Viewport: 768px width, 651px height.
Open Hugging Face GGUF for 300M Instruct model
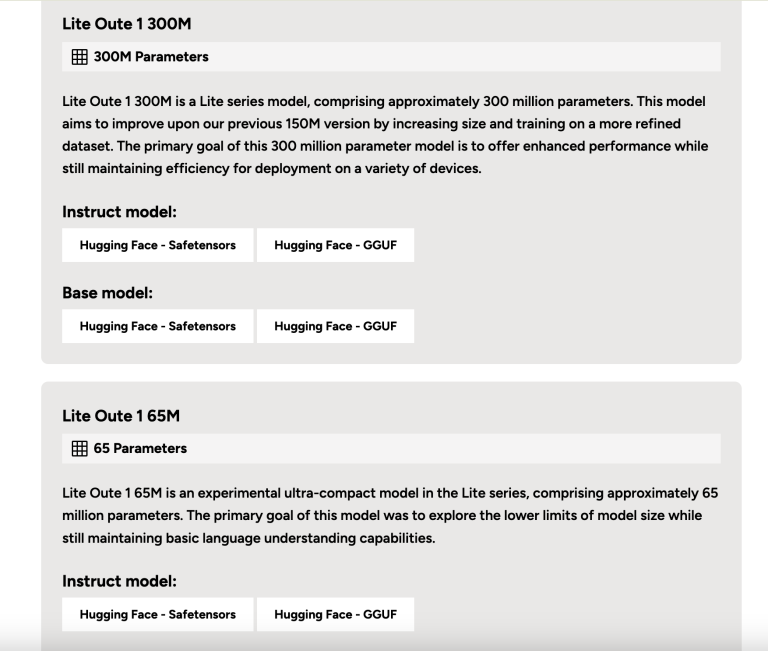tap(336, 245)
